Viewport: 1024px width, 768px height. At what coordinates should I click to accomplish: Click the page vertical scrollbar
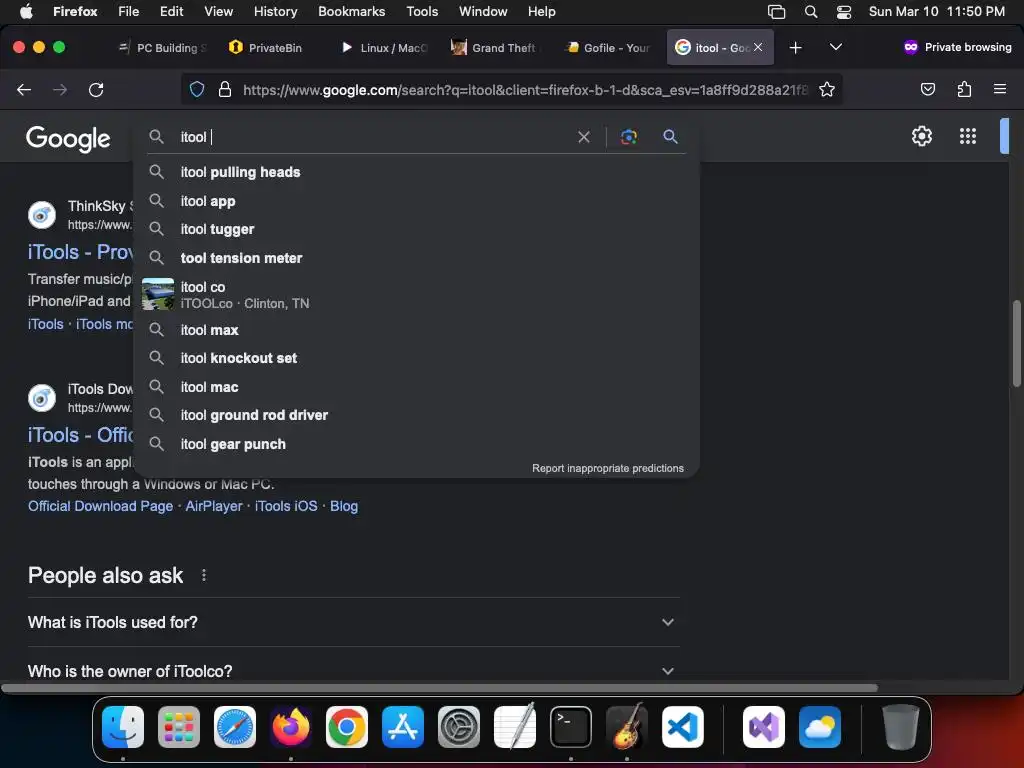1016,344
